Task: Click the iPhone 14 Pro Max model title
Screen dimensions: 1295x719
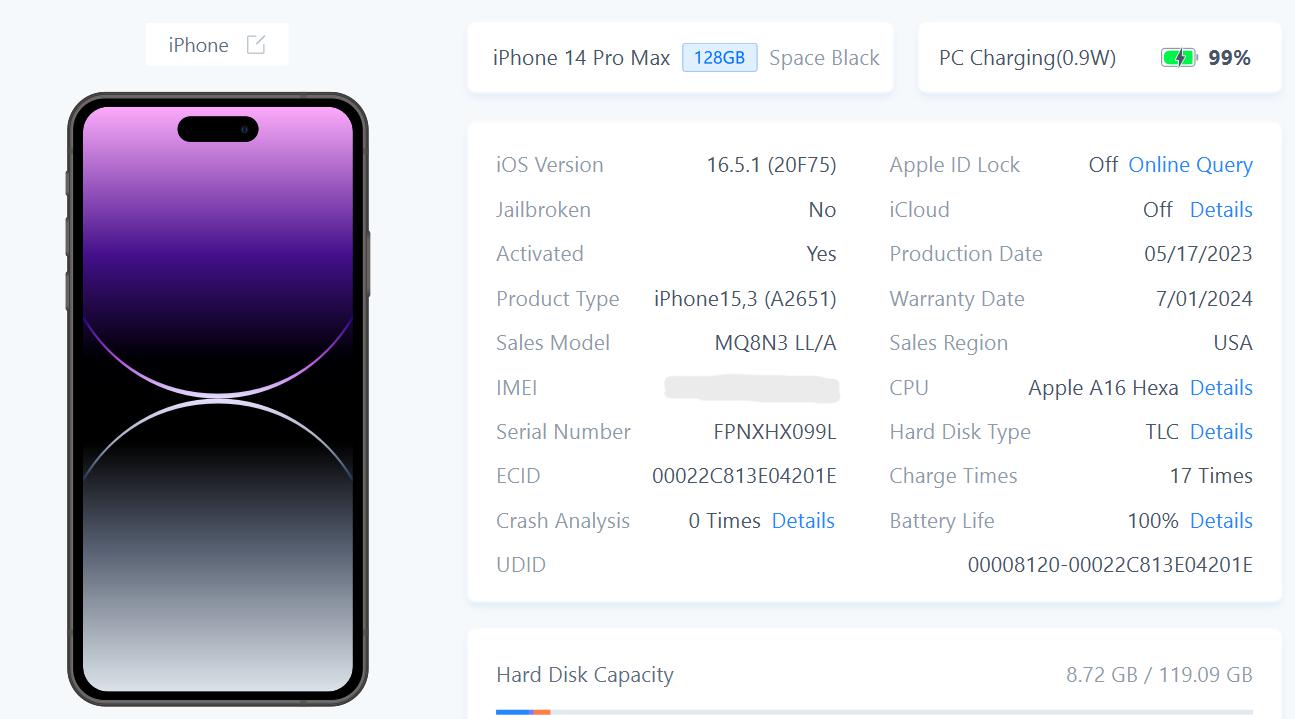Action: tap(581, 58)
